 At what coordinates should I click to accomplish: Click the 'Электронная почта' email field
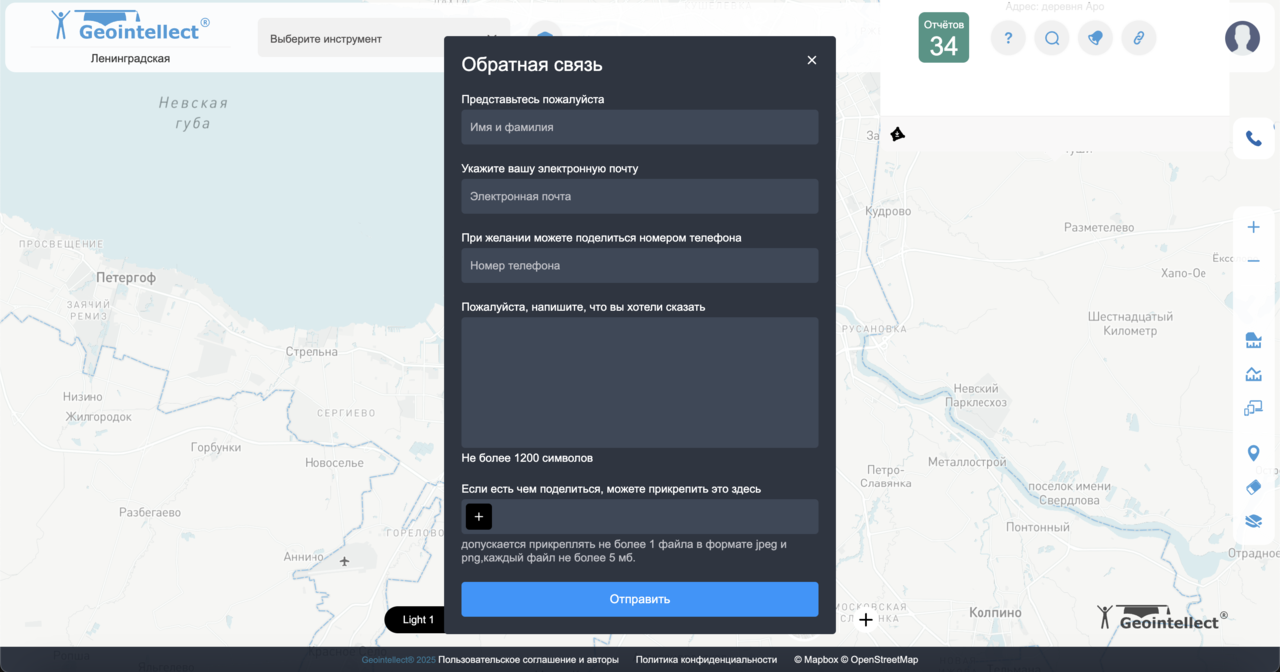639,197
